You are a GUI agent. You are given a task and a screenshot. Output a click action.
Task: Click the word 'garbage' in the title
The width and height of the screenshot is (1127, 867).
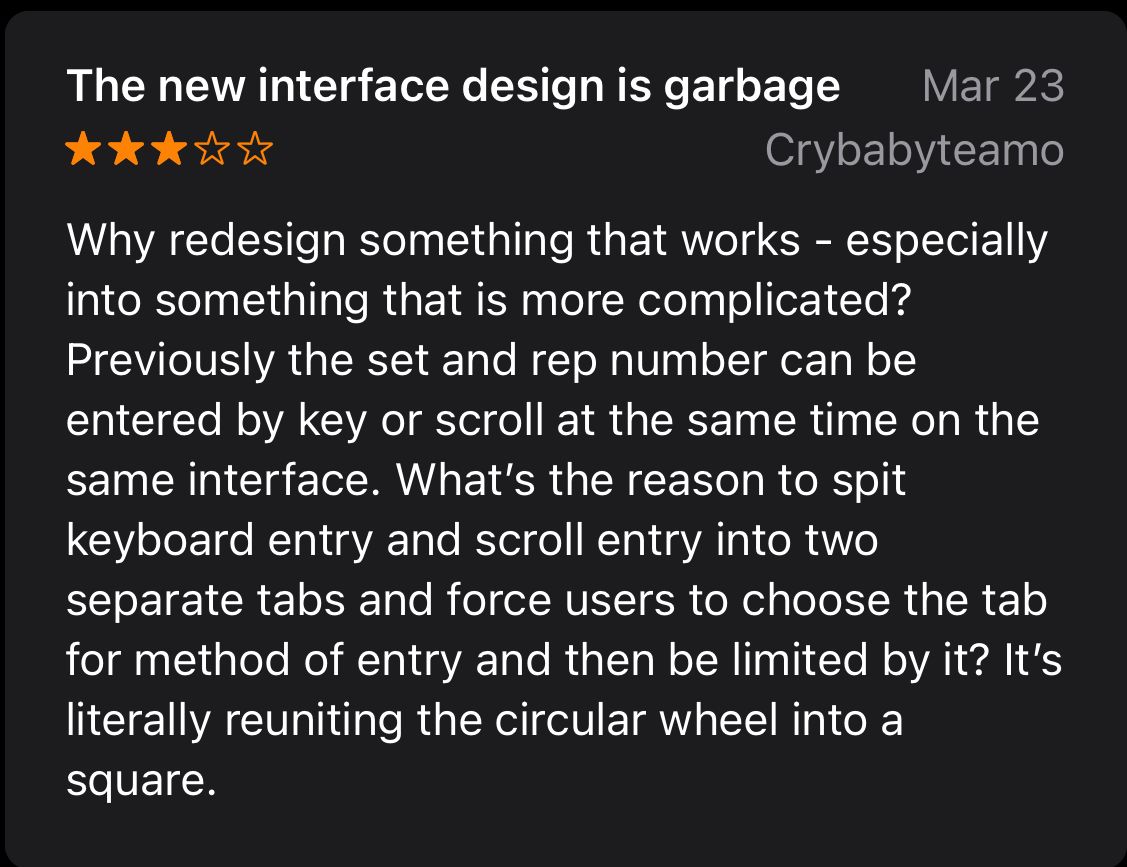click(752, 90)
